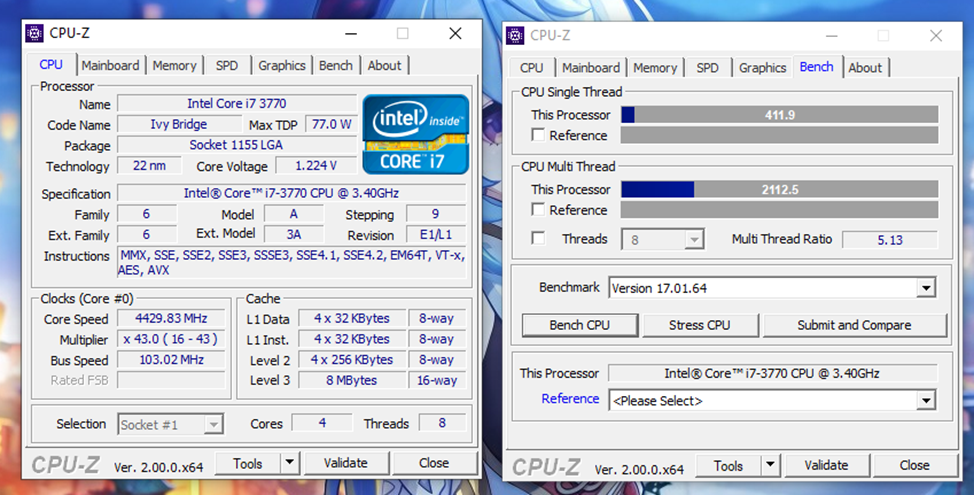The height and width of the screenshot is (495, 974).
Task: Click the Instructions list field
Action: coord(291,262)
